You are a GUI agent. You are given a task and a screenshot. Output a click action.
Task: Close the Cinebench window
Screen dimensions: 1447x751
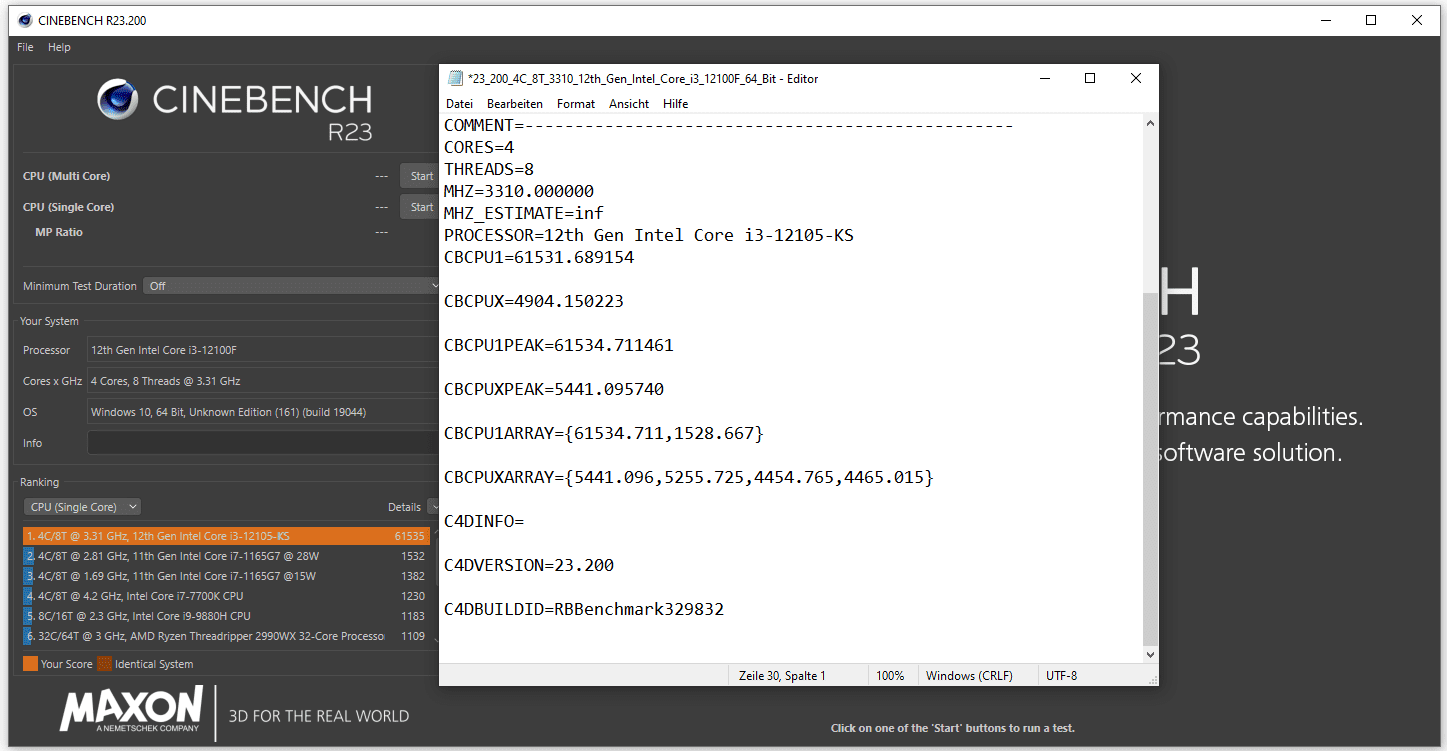point(1418,20)
